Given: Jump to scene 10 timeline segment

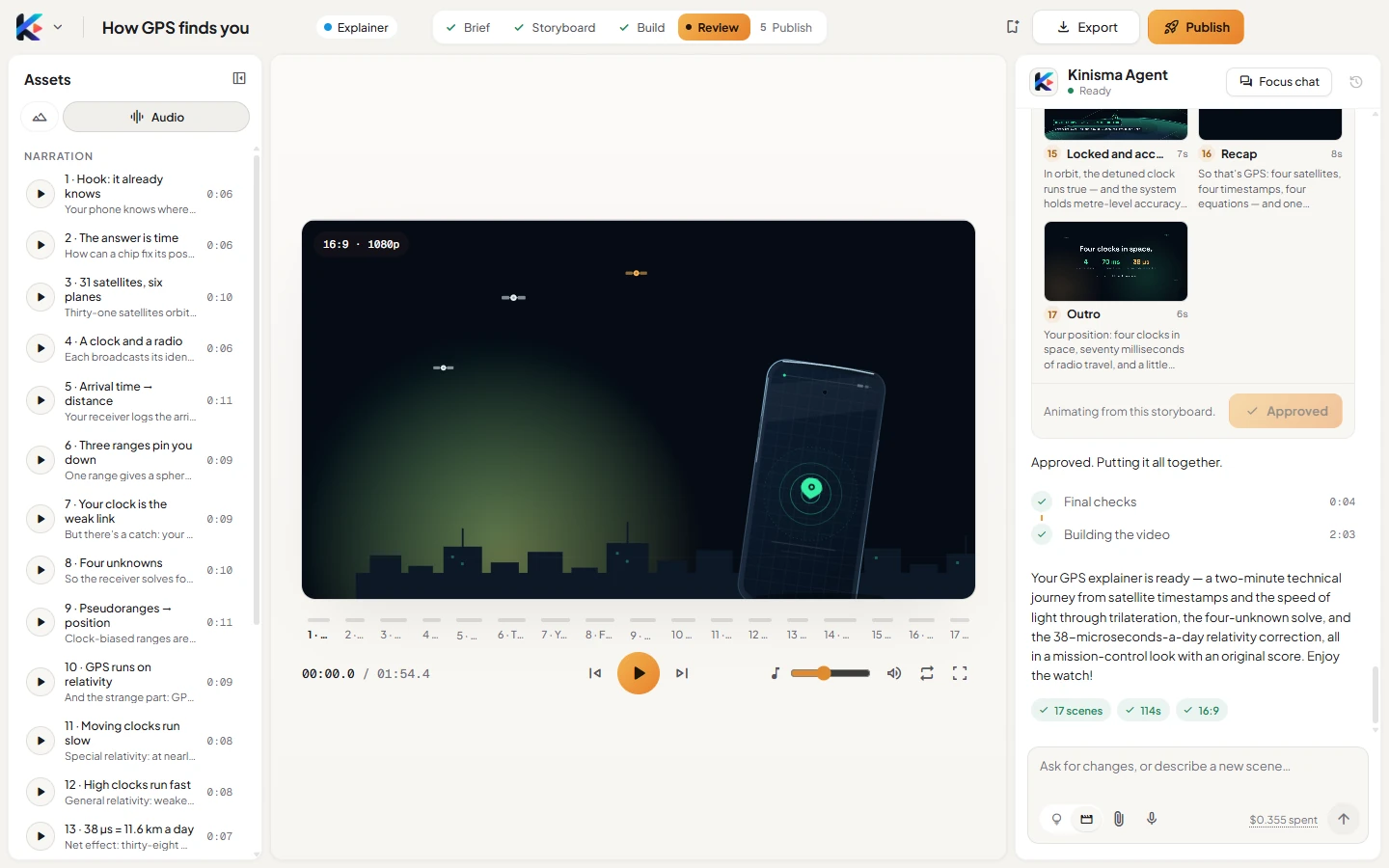Looking at the screenshot, I should 683,628.
